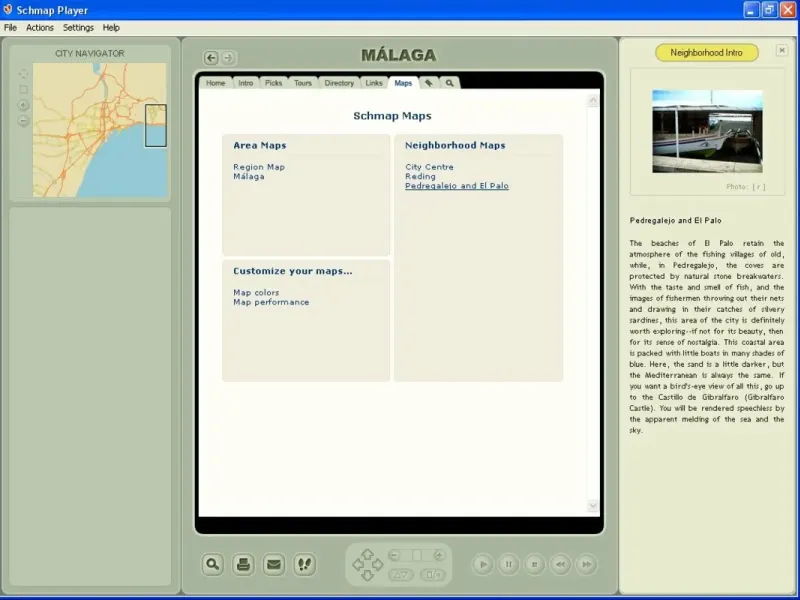
Task: Open Pedregalejo and El Palo map link
Action: pyautogui.click(x=457, y=186)
